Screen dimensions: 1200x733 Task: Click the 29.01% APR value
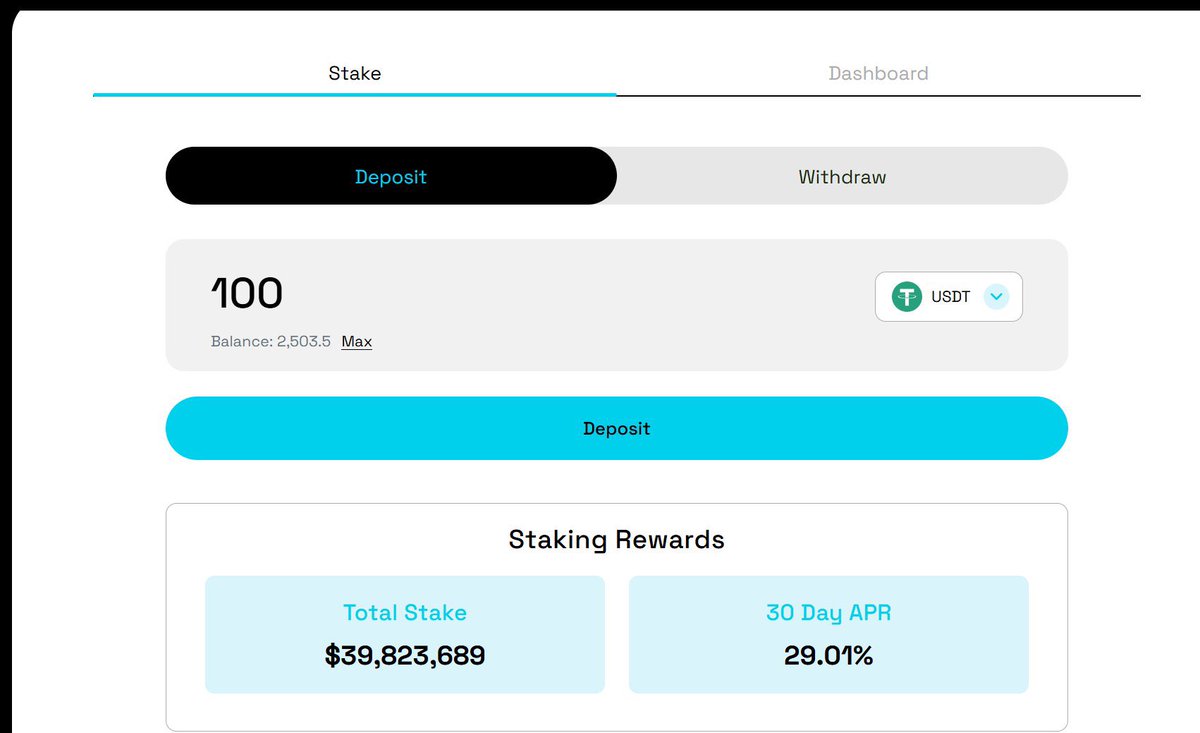tap(828, 656)
